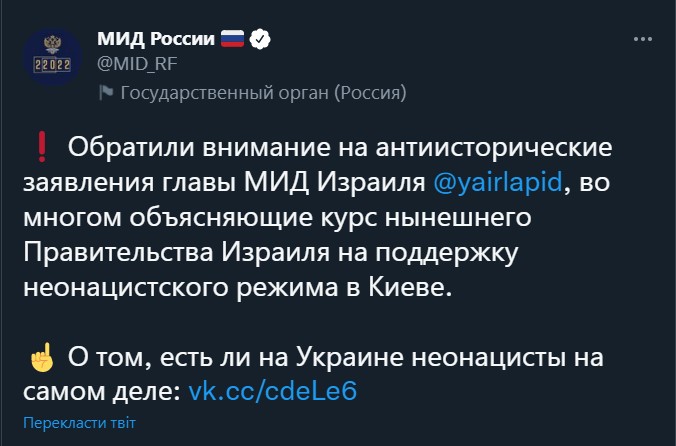Open the @MID_RF handle
Screen dimensions: 676x446
[x=137, y=64]
